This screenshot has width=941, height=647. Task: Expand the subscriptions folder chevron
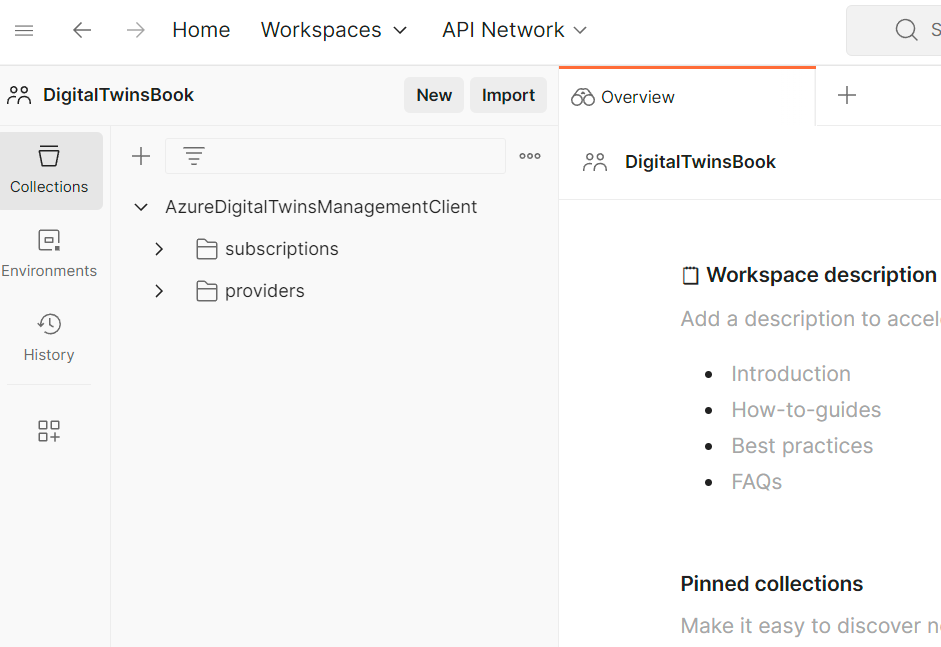click(159, 249)
